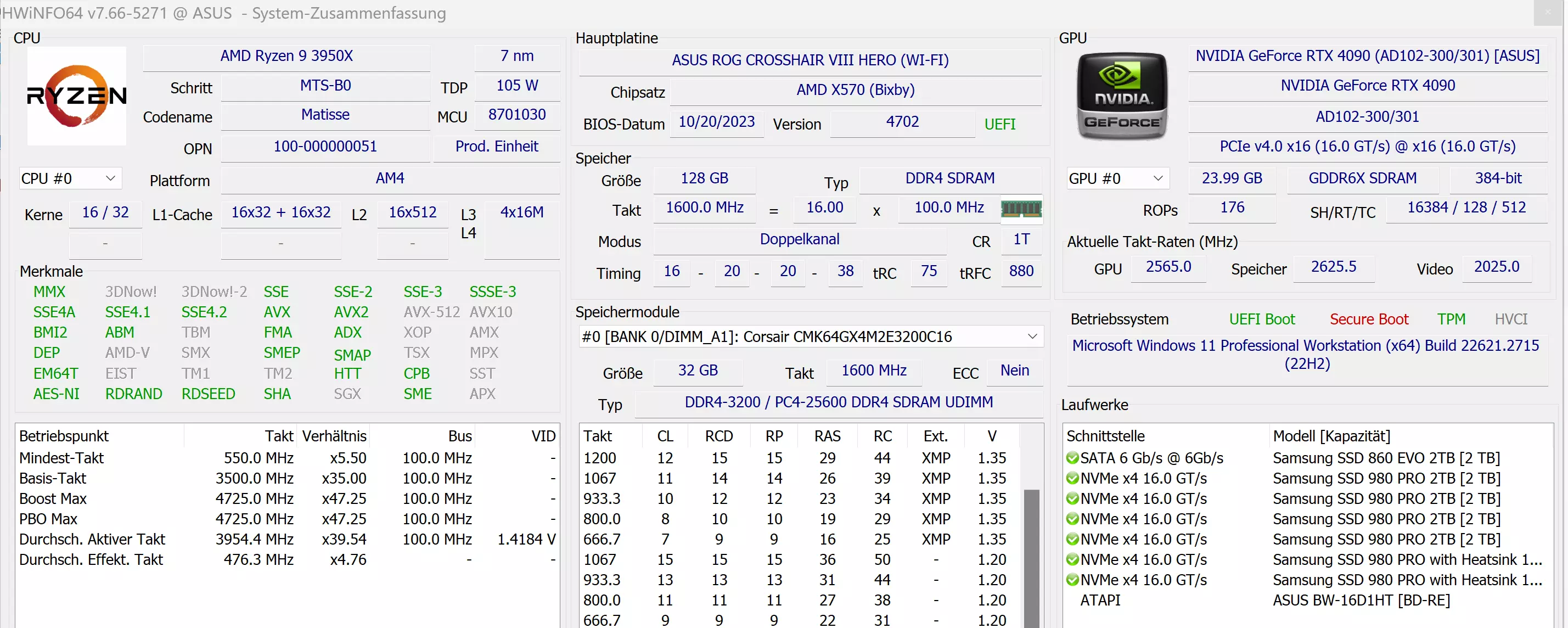Click the red Secure Boot label
Image resolution: width=1568 pixels, height=628 pixels.
tap(1368, 319)
